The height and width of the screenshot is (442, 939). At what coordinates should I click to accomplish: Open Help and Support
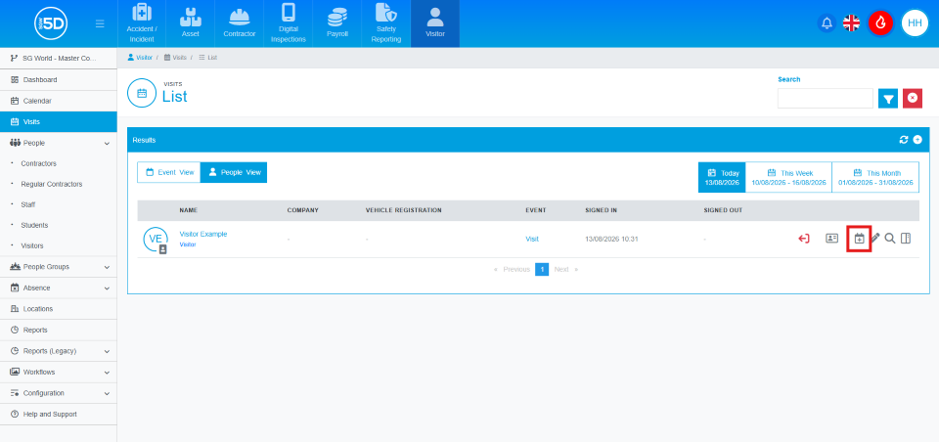click(x=59, y=414)
